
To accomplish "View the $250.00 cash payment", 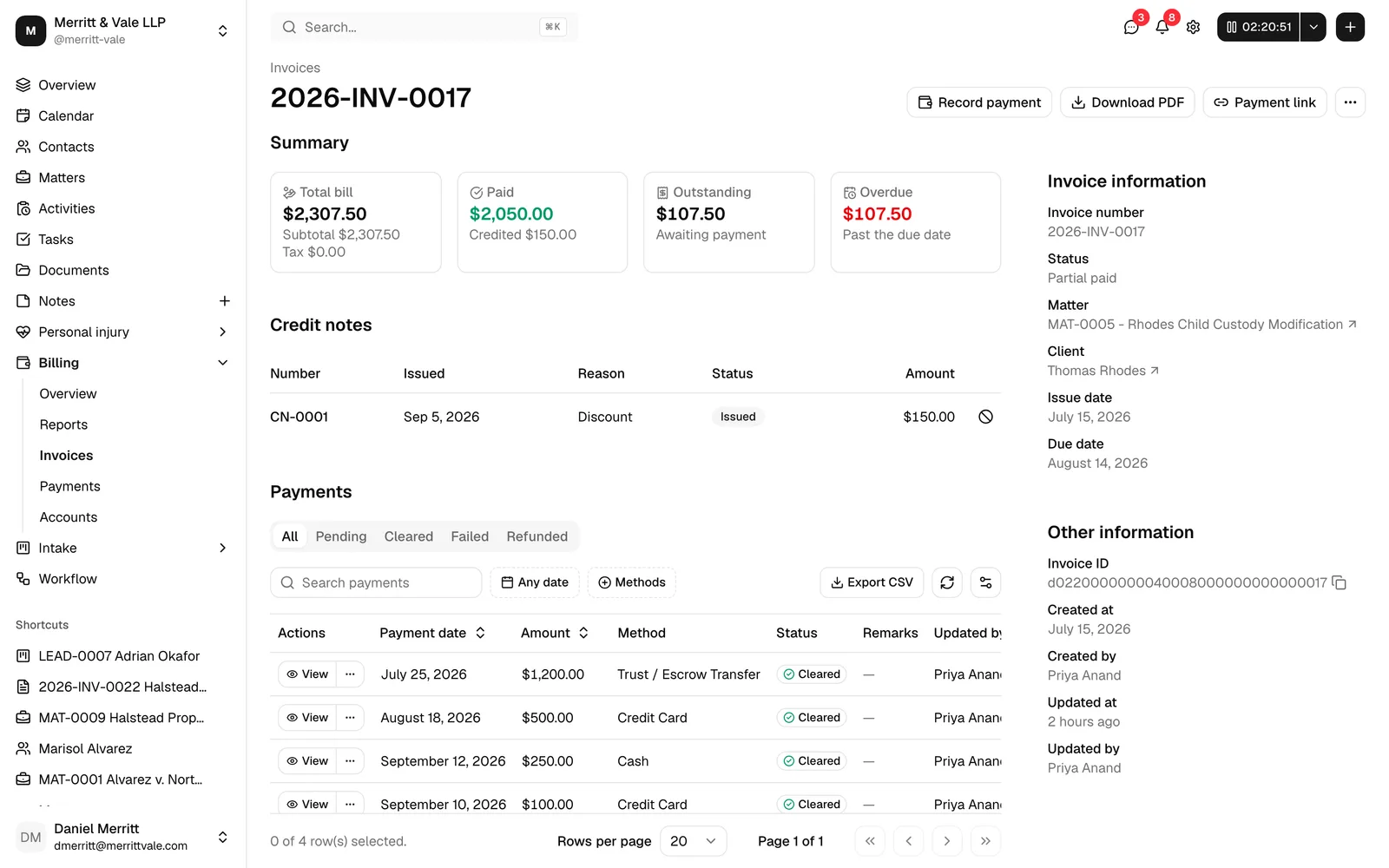I will coord(307,761).
